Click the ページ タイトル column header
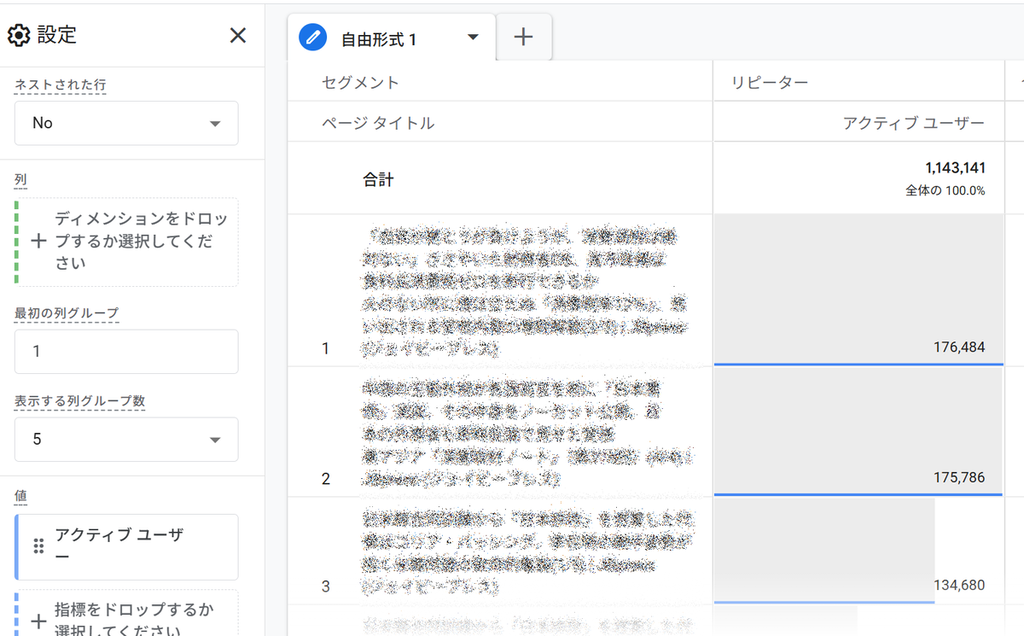 (378, 123)
